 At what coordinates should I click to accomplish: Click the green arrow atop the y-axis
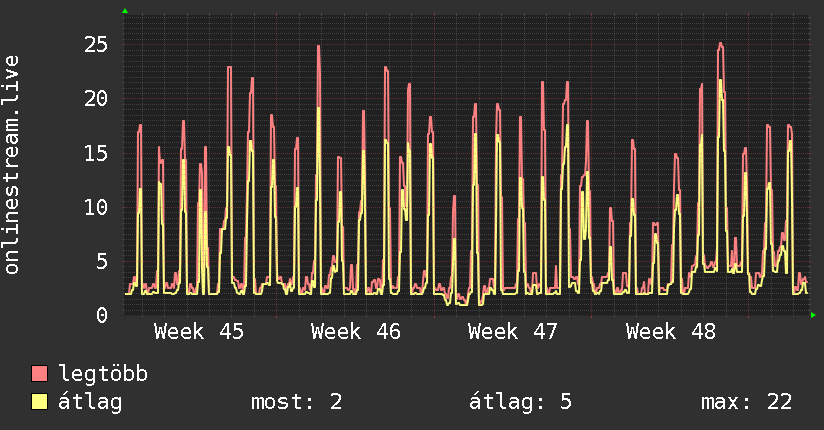click(125, 11)
